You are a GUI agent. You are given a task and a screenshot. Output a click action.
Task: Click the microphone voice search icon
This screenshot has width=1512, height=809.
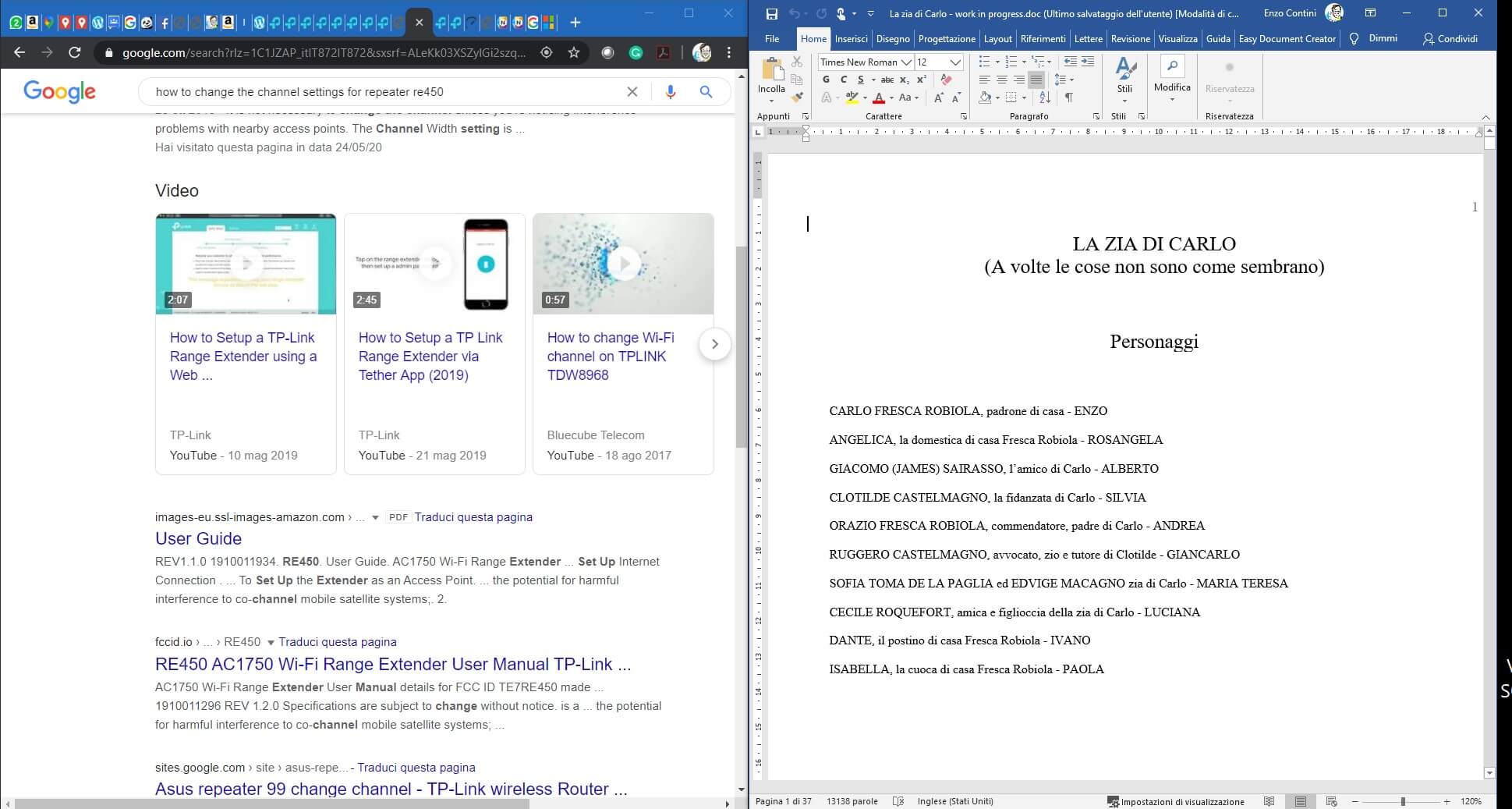[x=670, y=92]
